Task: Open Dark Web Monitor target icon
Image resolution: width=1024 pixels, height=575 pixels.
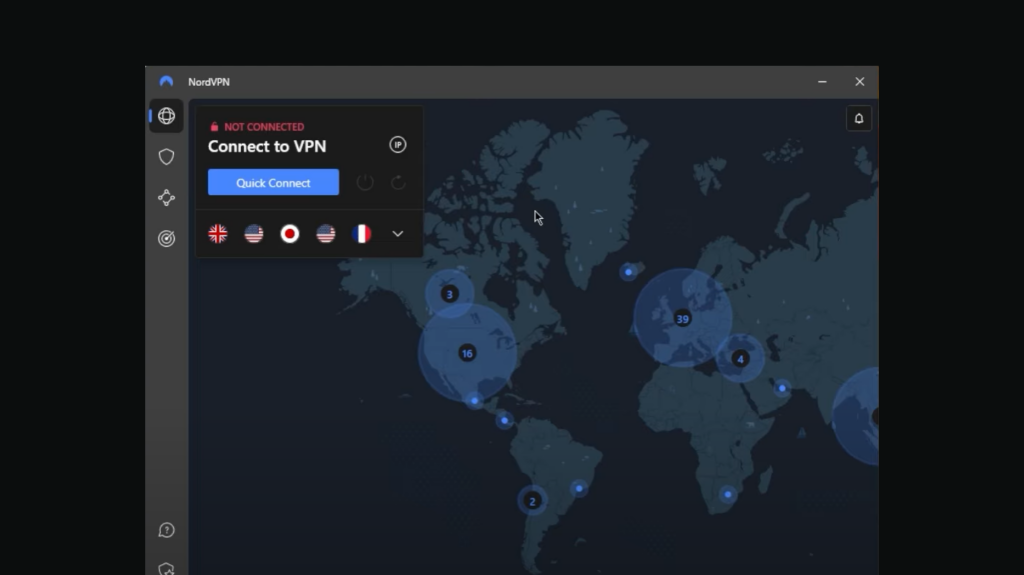Action: (x=166, y=238)
